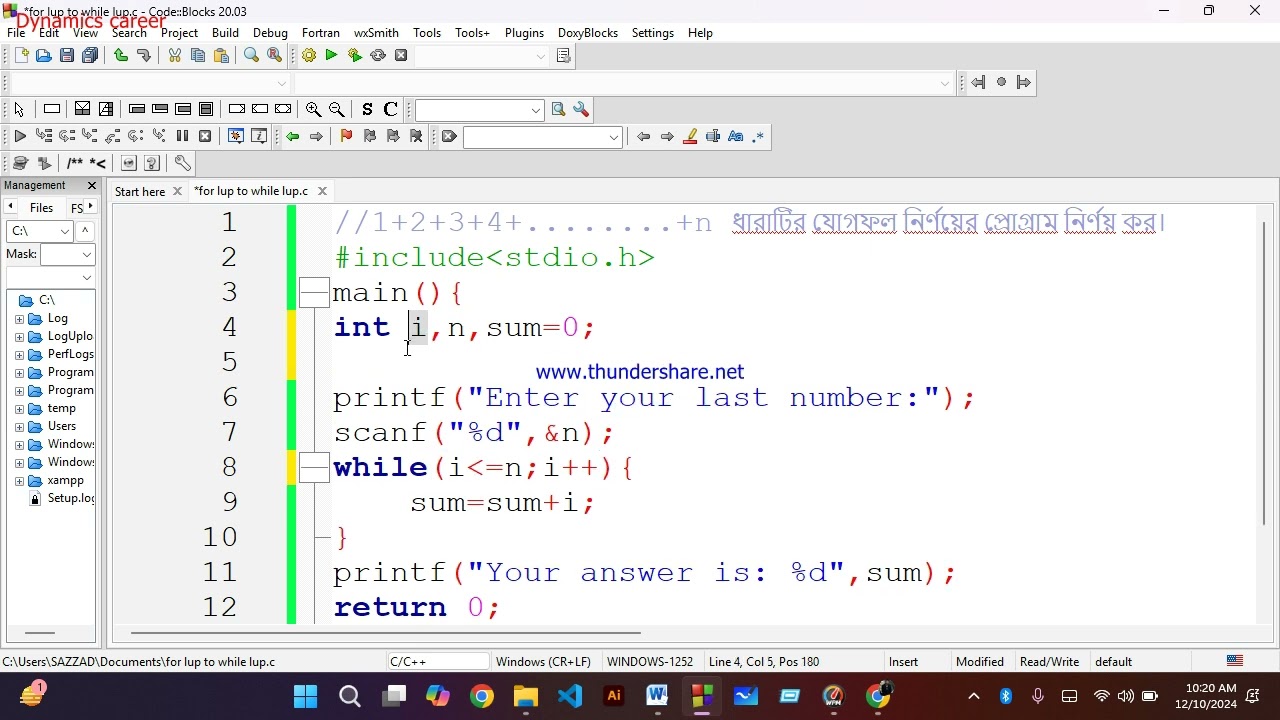Rebuild the project with the arrows icon
The width and height of the screenshot is (1280, 720).
click(378, 56)
